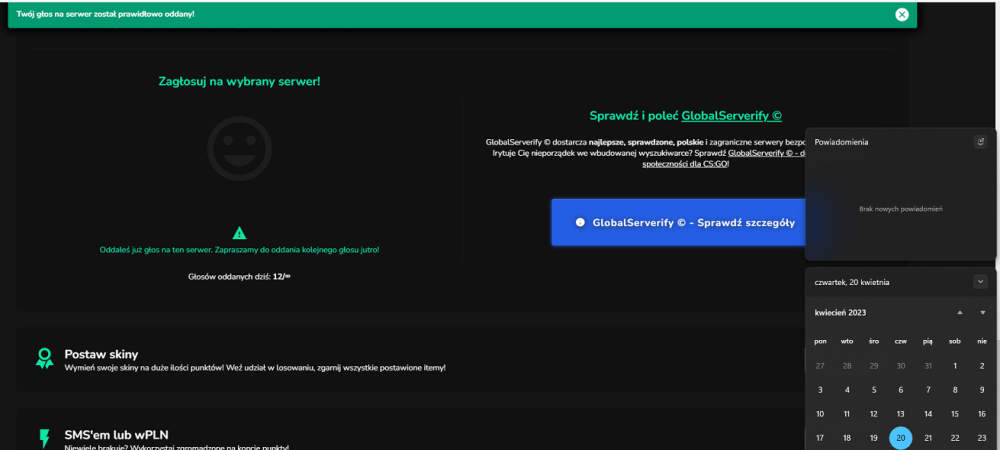Viewport: 1000px width, 450px height.
Task: Select April 5 in calendar
Action: tap(874, 390)
